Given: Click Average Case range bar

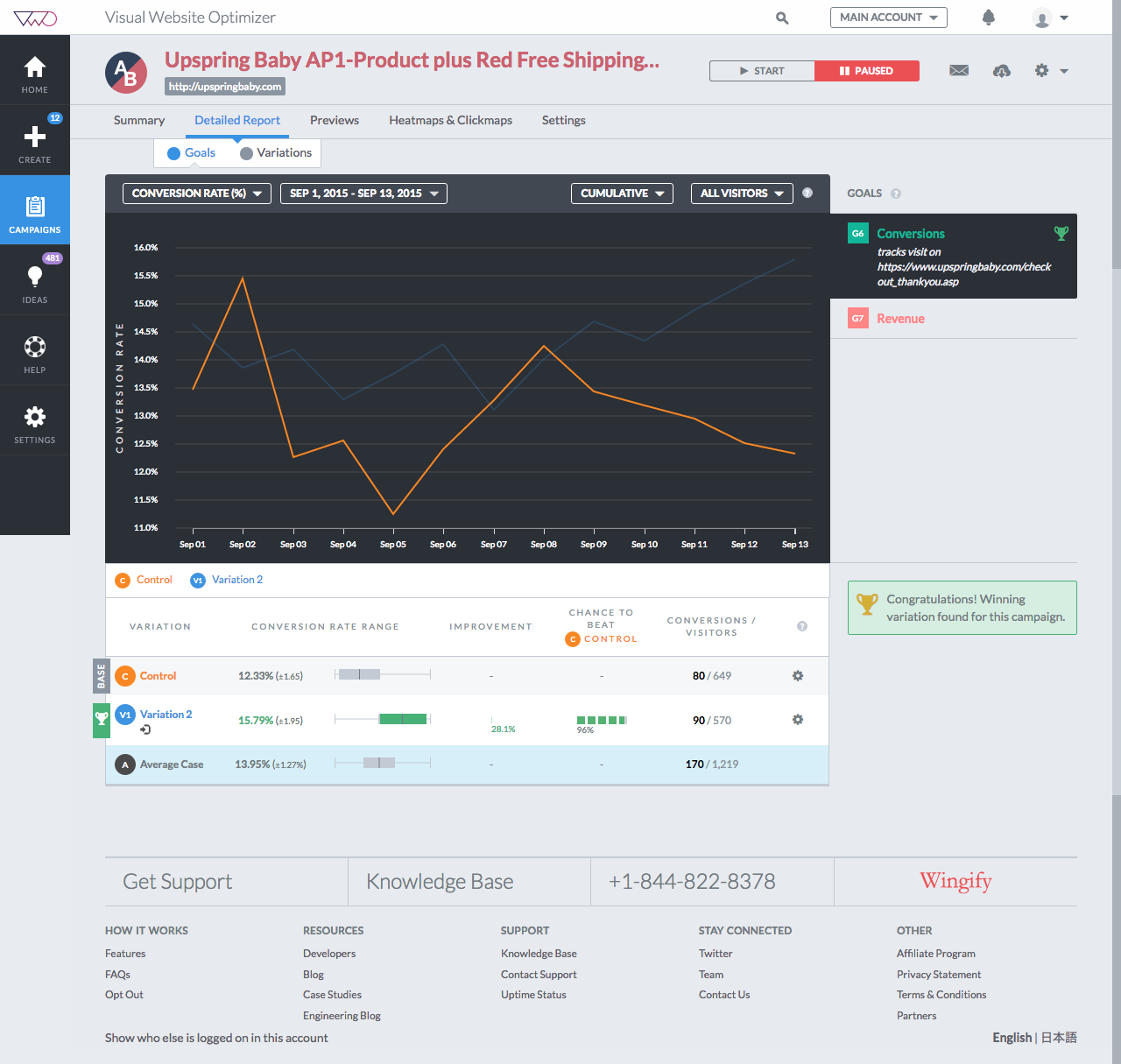Looking at the screenshot, I should (x=383, y=763).
